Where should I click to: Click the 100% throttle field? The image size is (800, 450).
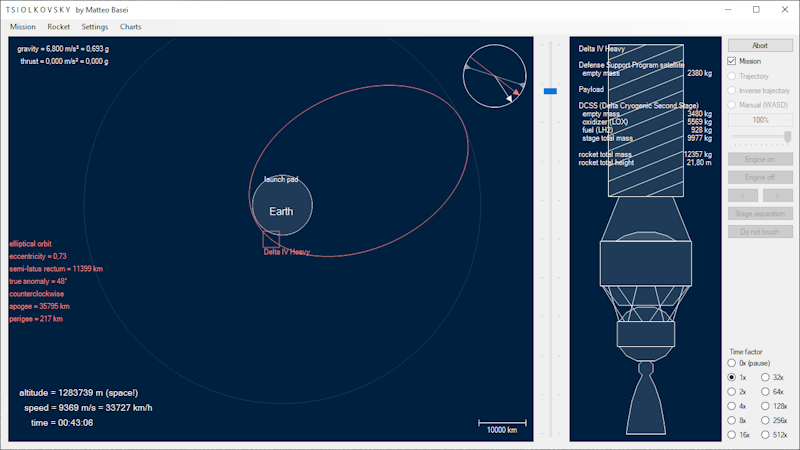[x=760, y=120]
